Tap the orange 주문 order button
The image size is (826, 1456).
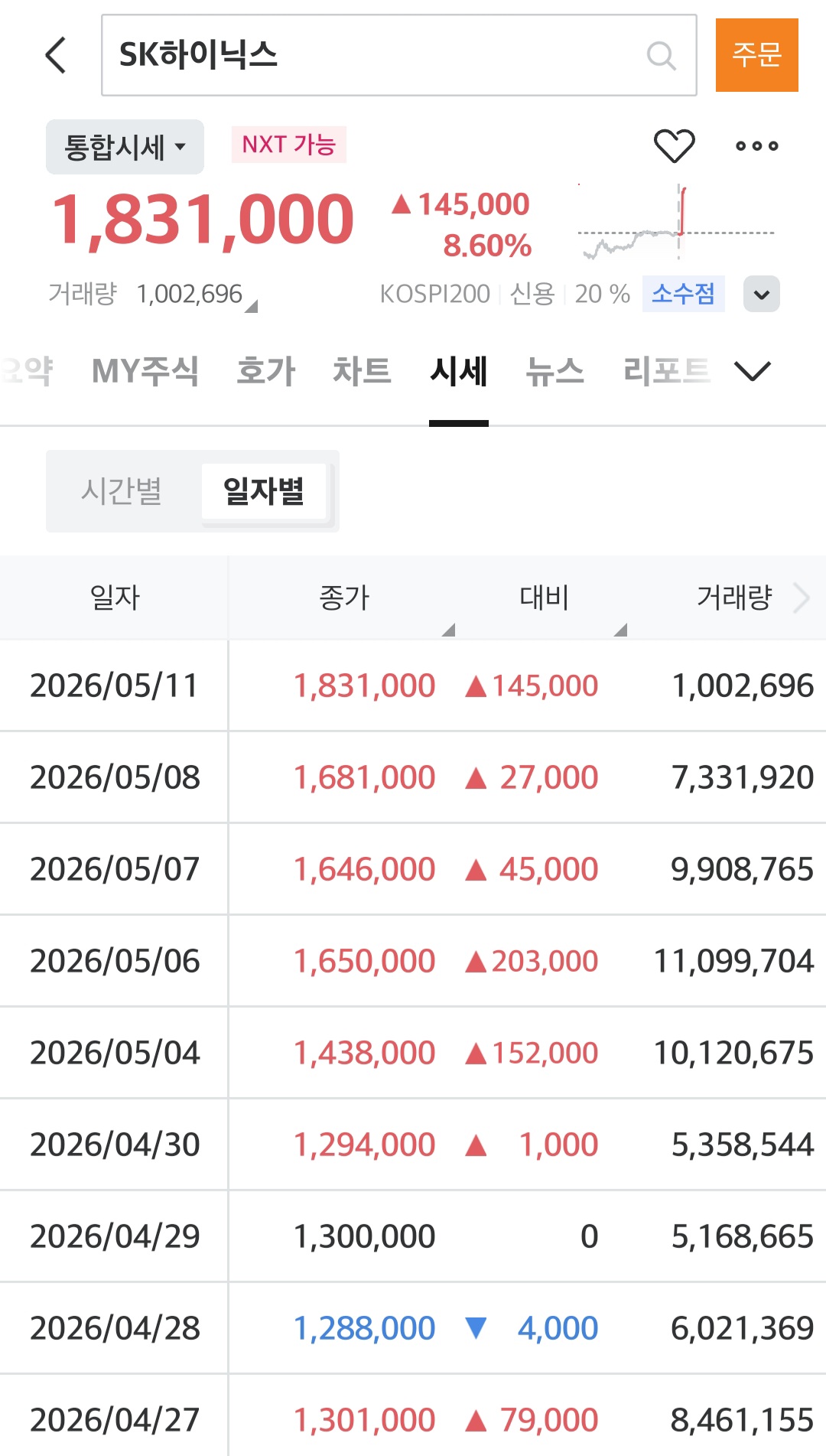point(756,55)
